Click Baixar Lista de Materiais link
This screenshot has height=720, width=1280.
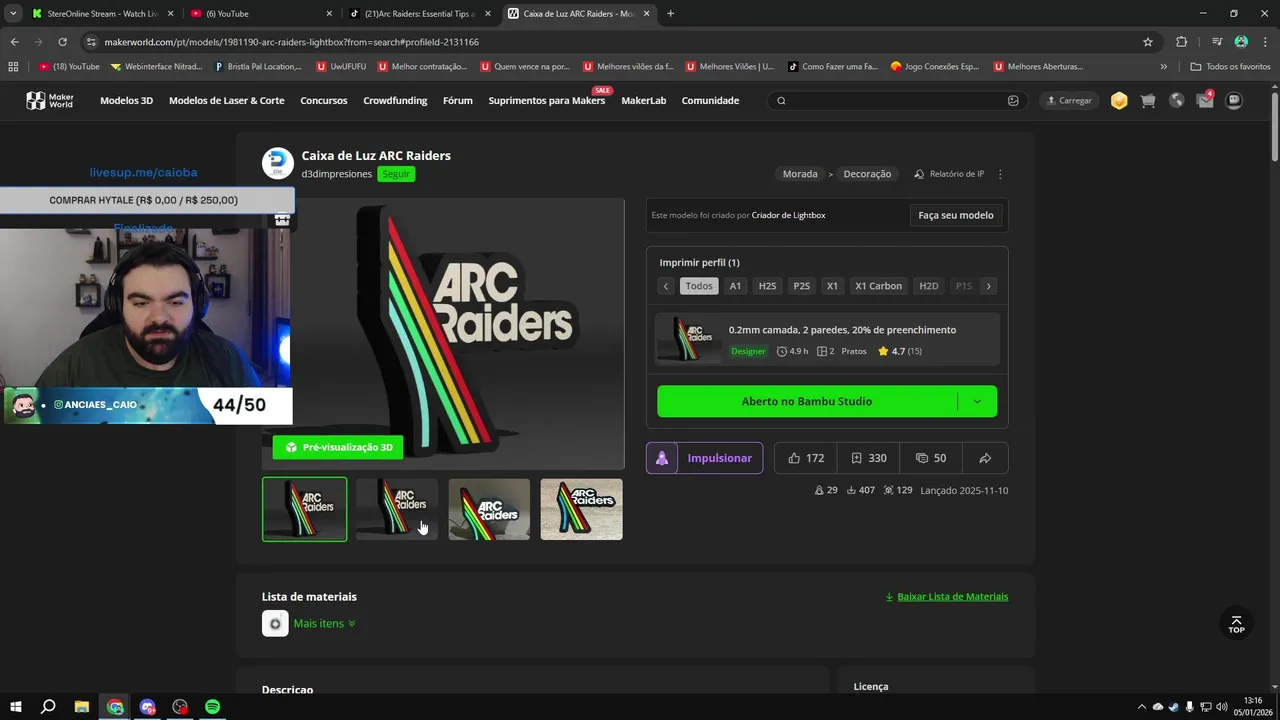947,596
